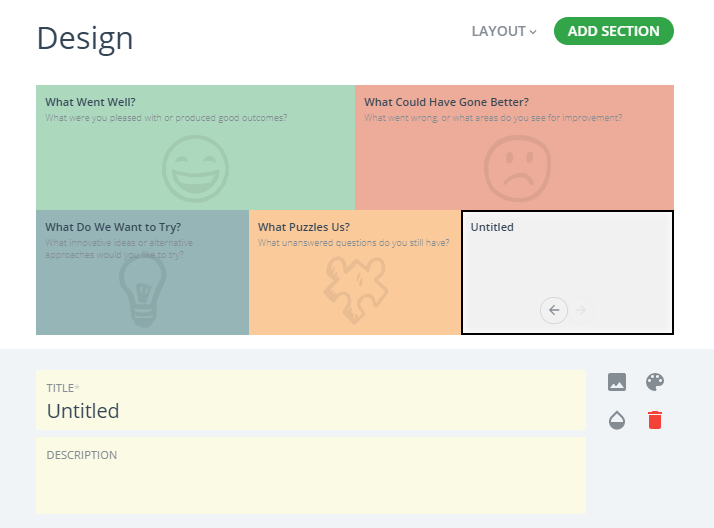Select the What Do We Want to Try? section
The image size is (714, 528).
[143, 272]
